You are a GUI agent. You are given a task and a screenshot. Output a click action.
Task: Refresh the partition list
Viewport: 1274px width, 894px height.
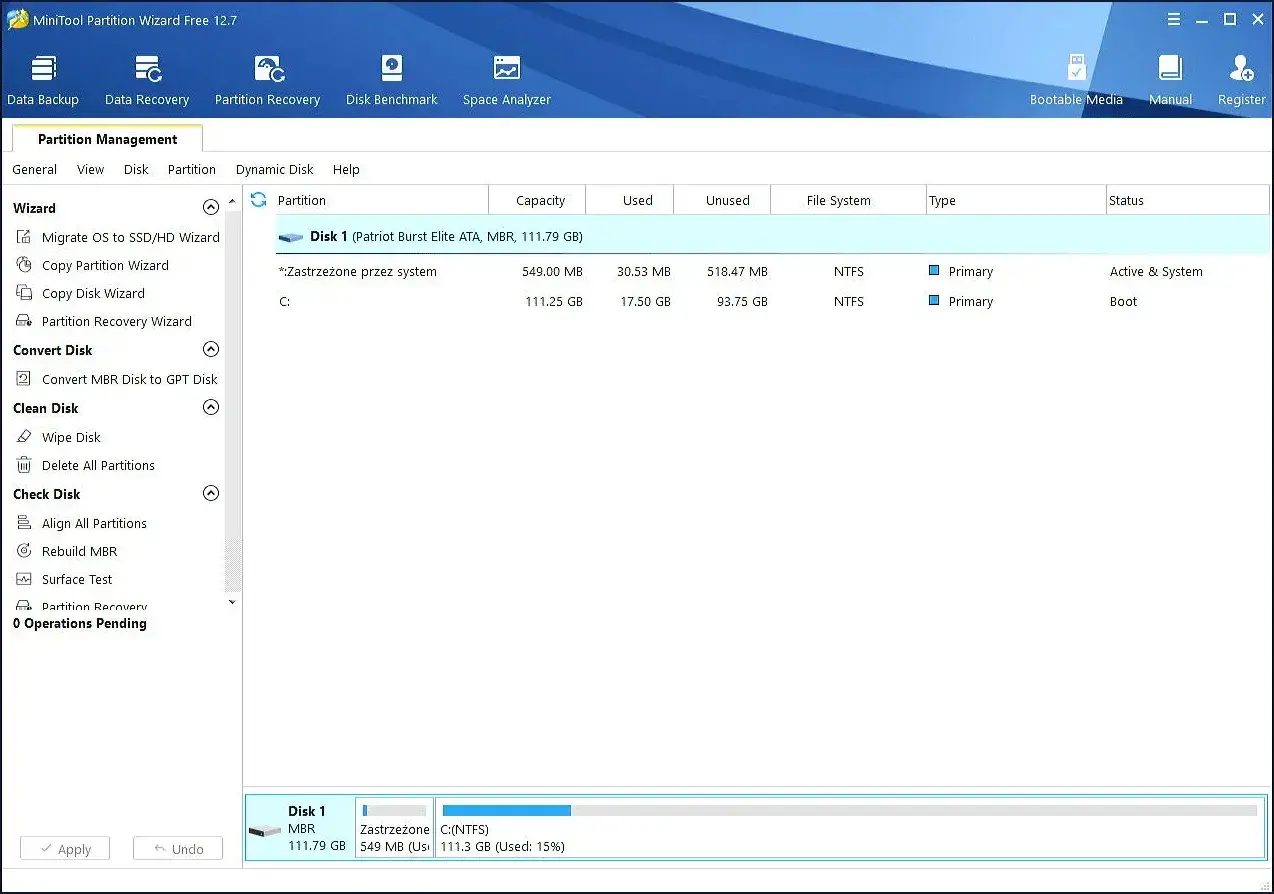click(259, 200)
